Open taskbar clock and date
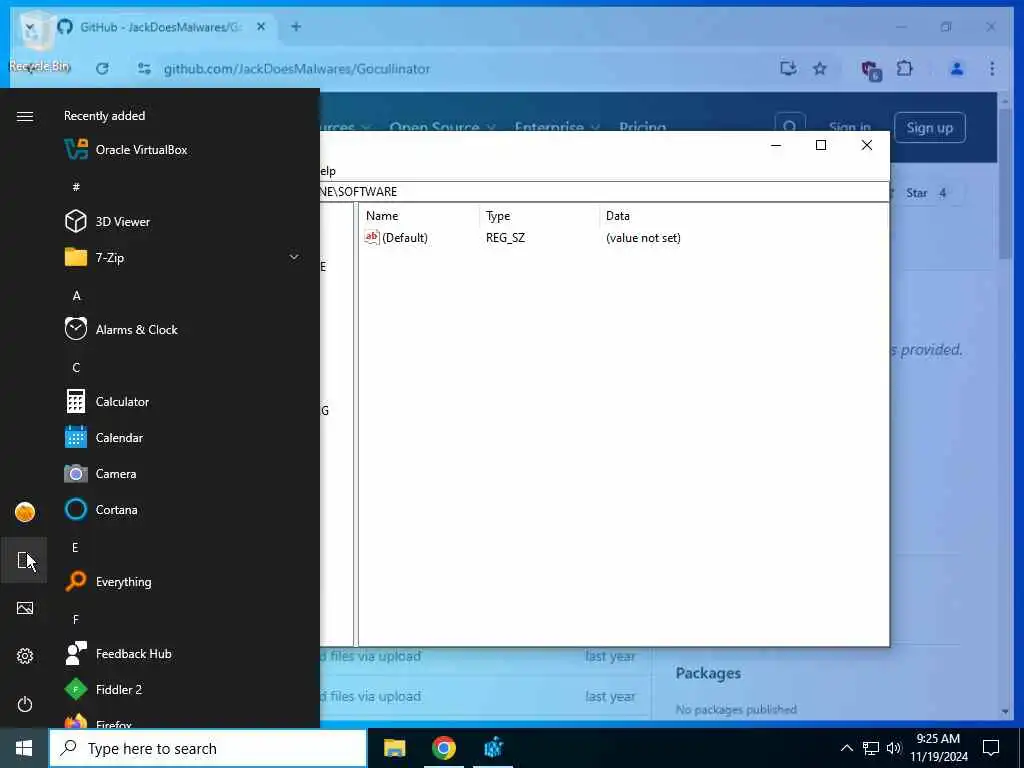The image size is (1024, 768). [x=939, y=748]
